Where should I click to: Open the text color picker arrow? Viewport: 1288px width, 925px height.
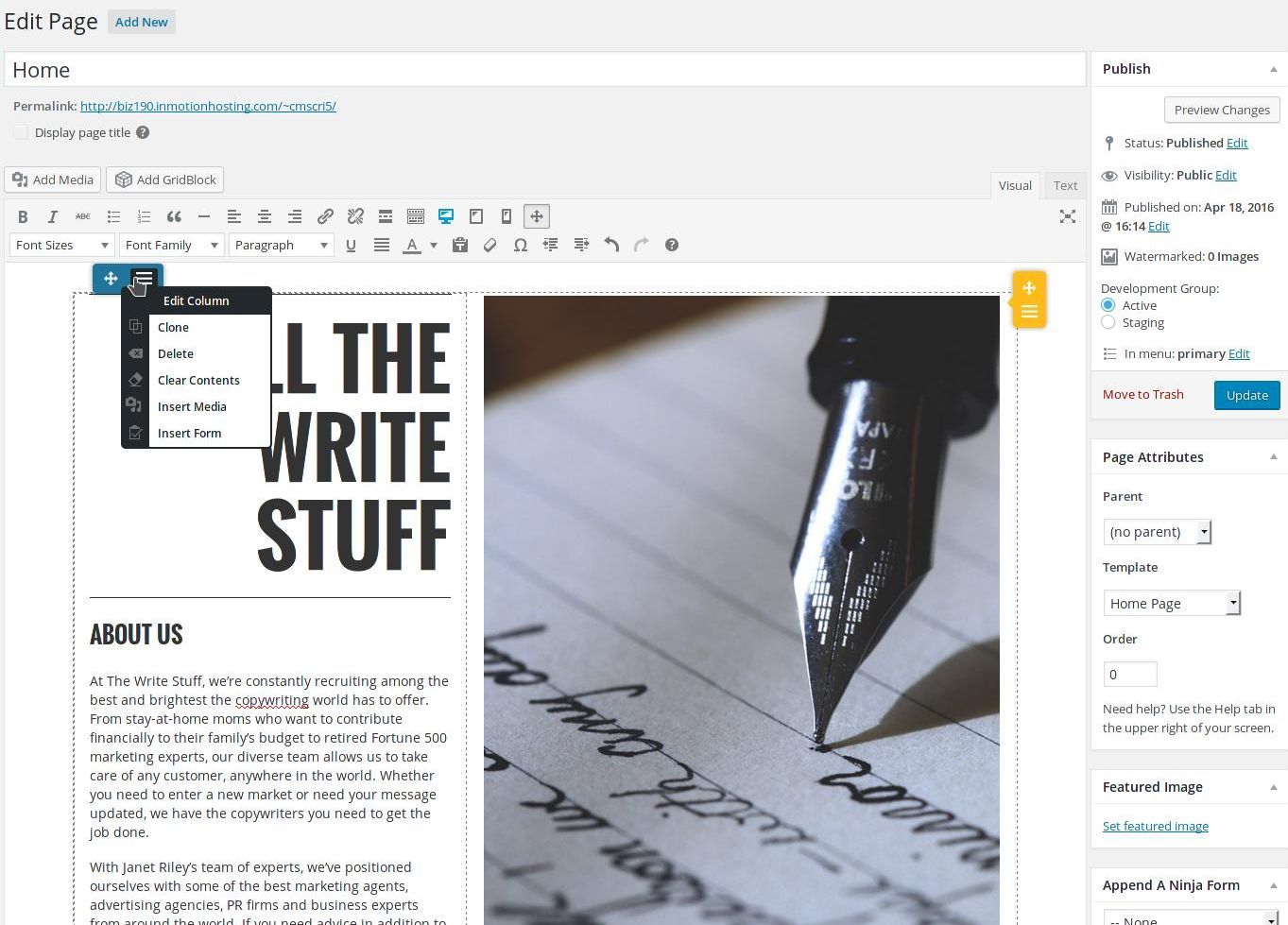pos(434,245)
